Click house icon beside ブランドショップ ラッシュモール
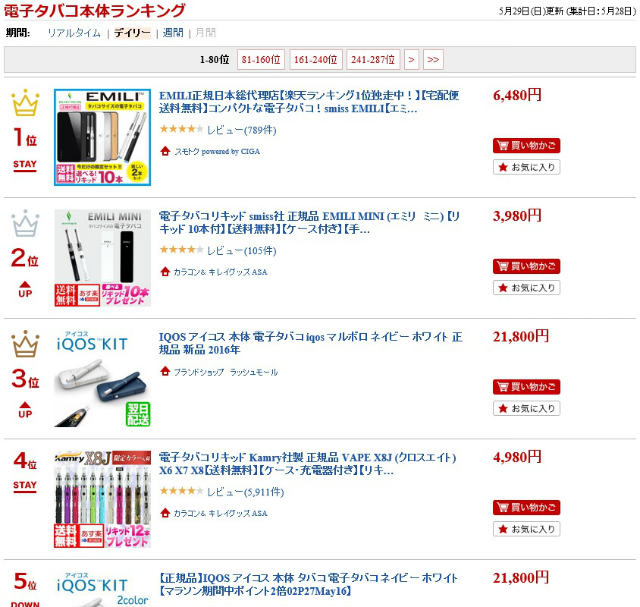 [x=165, y=371]
